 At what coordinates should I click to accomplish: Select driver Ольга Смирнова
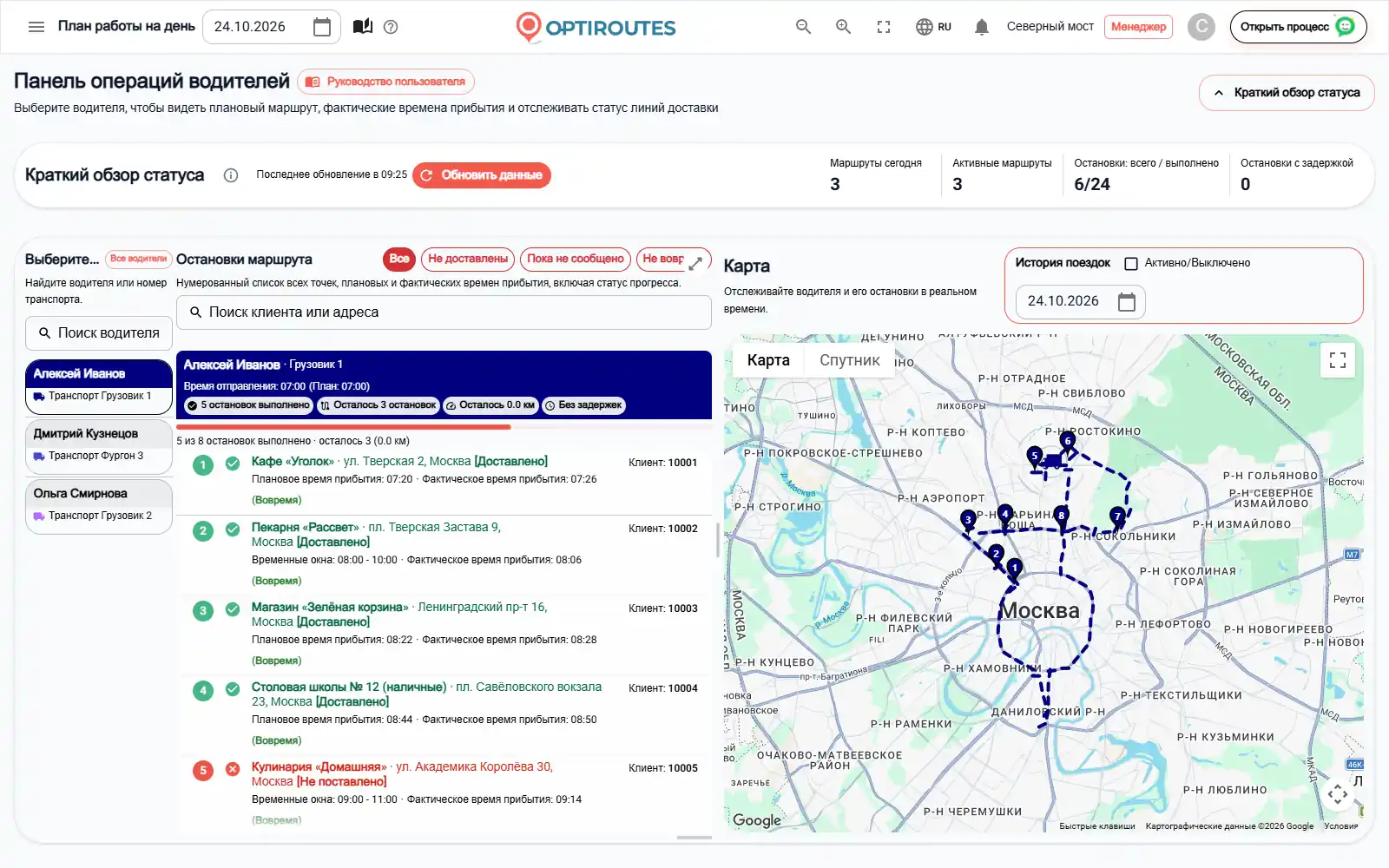[99, 506]
